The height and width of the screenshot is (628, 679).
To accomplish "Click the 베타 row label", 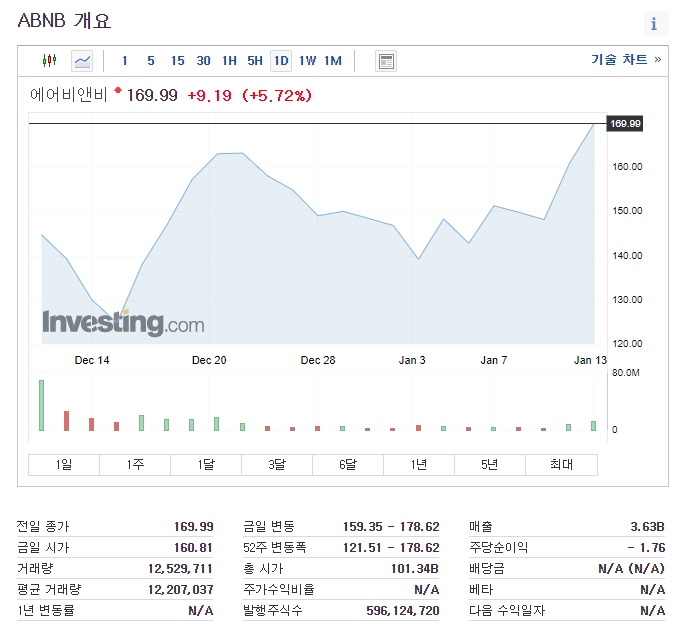I will coord(481,589).
